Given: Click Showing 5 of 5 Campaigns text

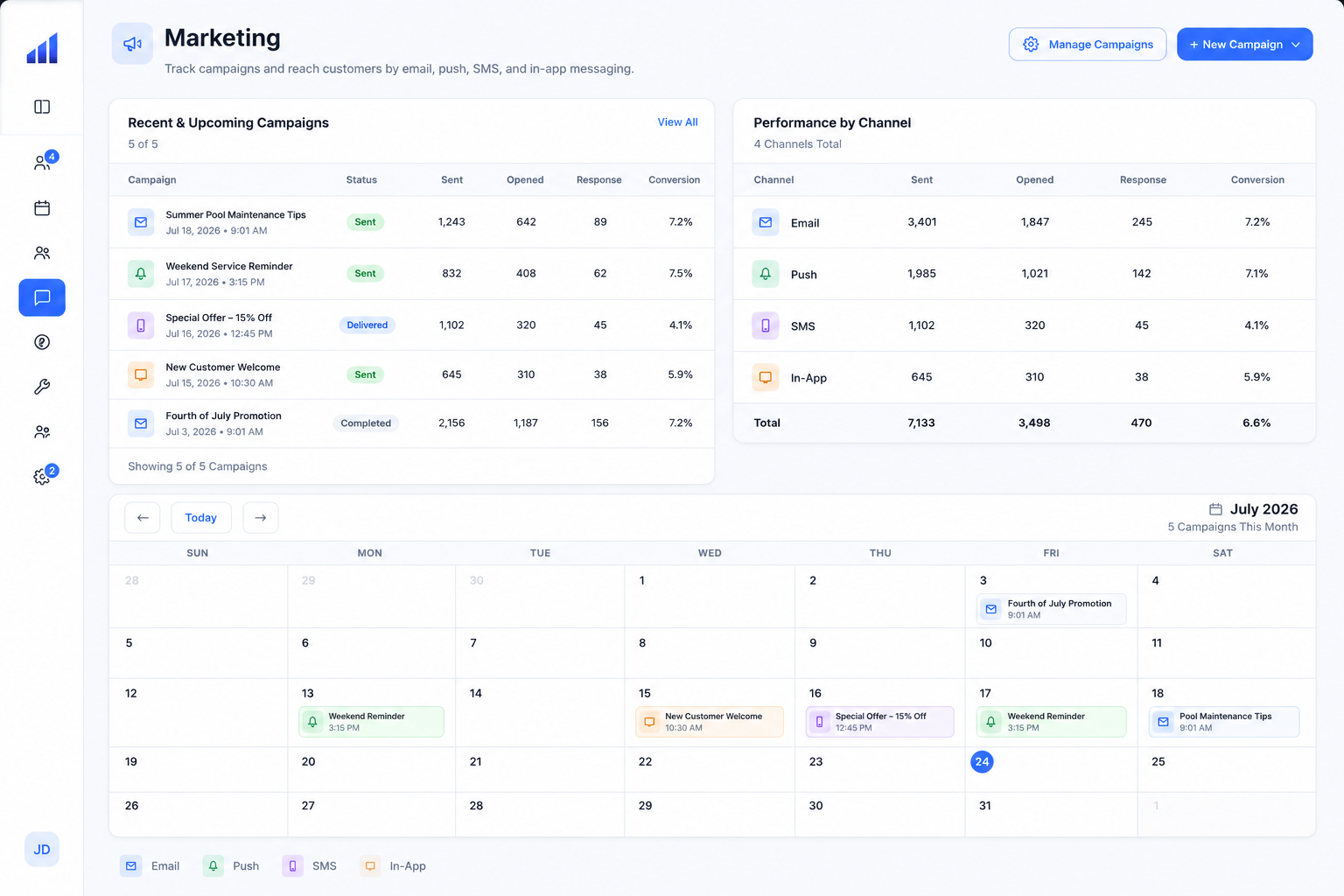Looking at the screenshot, I should pos(198,466).
